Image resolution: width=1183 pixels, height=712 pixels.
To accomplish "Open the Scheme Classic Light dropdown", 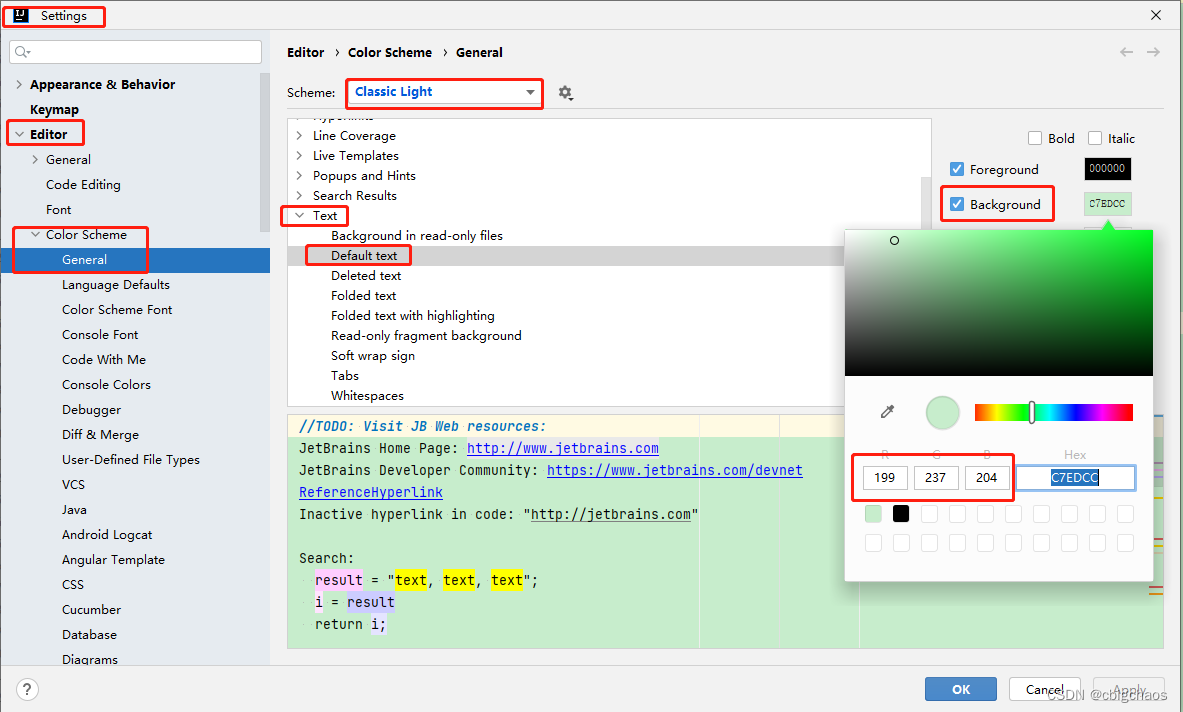I will pos(444,92).
